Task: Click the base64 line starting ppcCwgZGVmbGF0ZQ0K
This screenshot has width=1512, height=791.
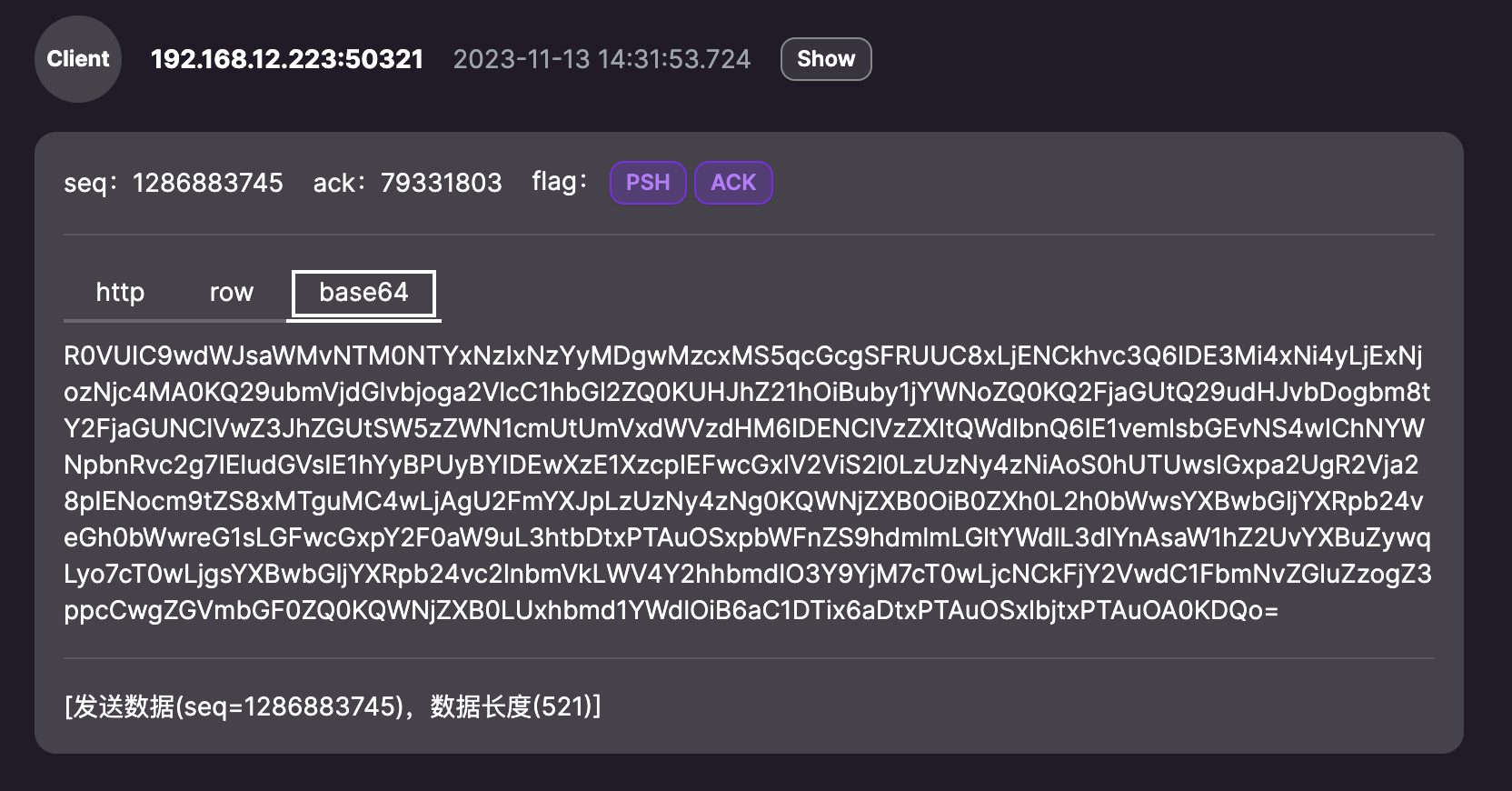Action: pos(671,610)
